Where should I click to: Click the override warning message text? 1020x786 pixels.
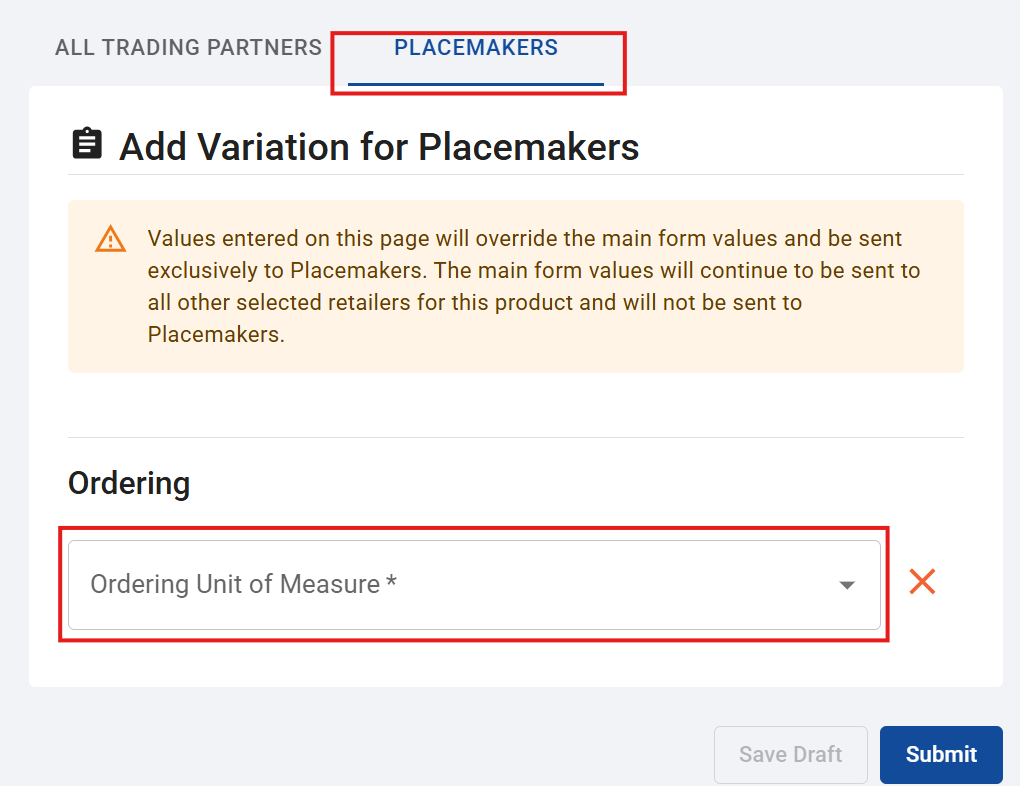tap(533, 286)
